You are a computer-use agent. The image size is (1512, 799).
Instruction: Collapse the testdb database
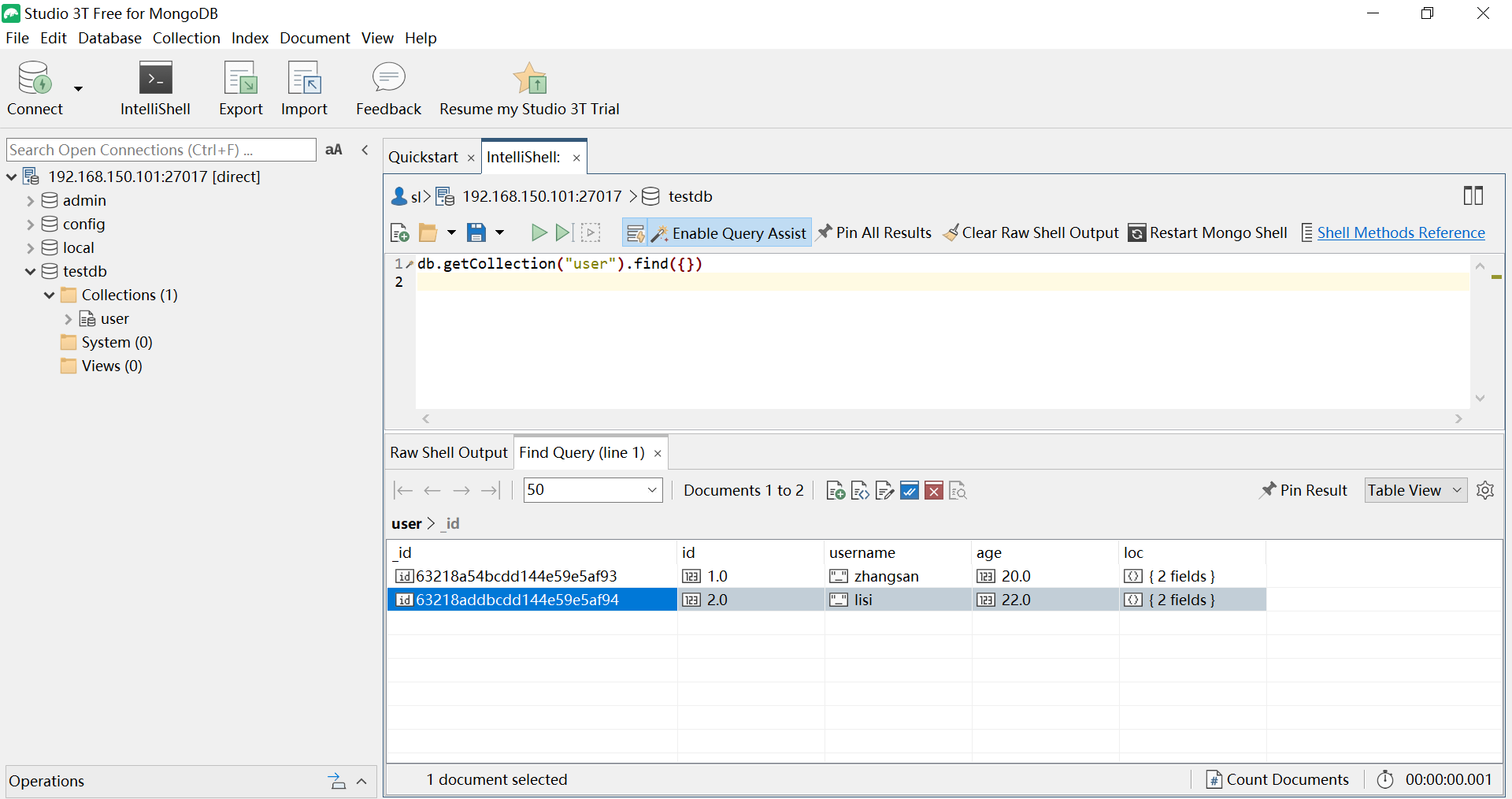pyautogui.click(x=30, y=272)
